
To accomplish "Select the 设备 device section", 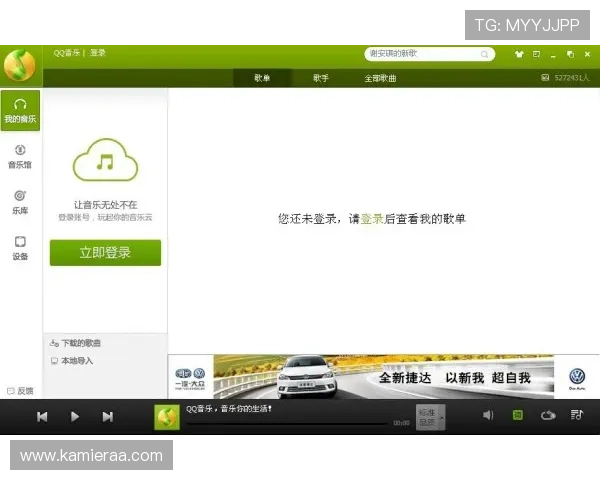I will (20, 247).
